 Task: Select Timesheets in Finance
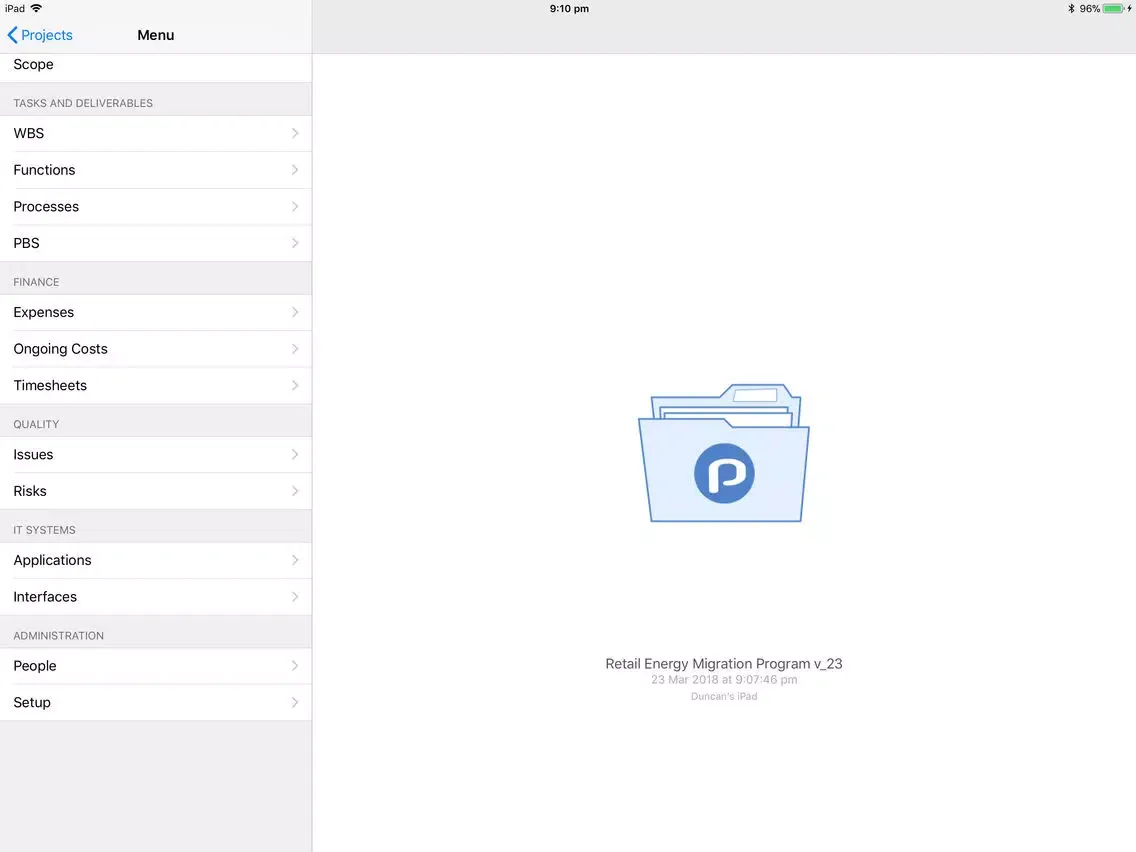tap(156, 385)
